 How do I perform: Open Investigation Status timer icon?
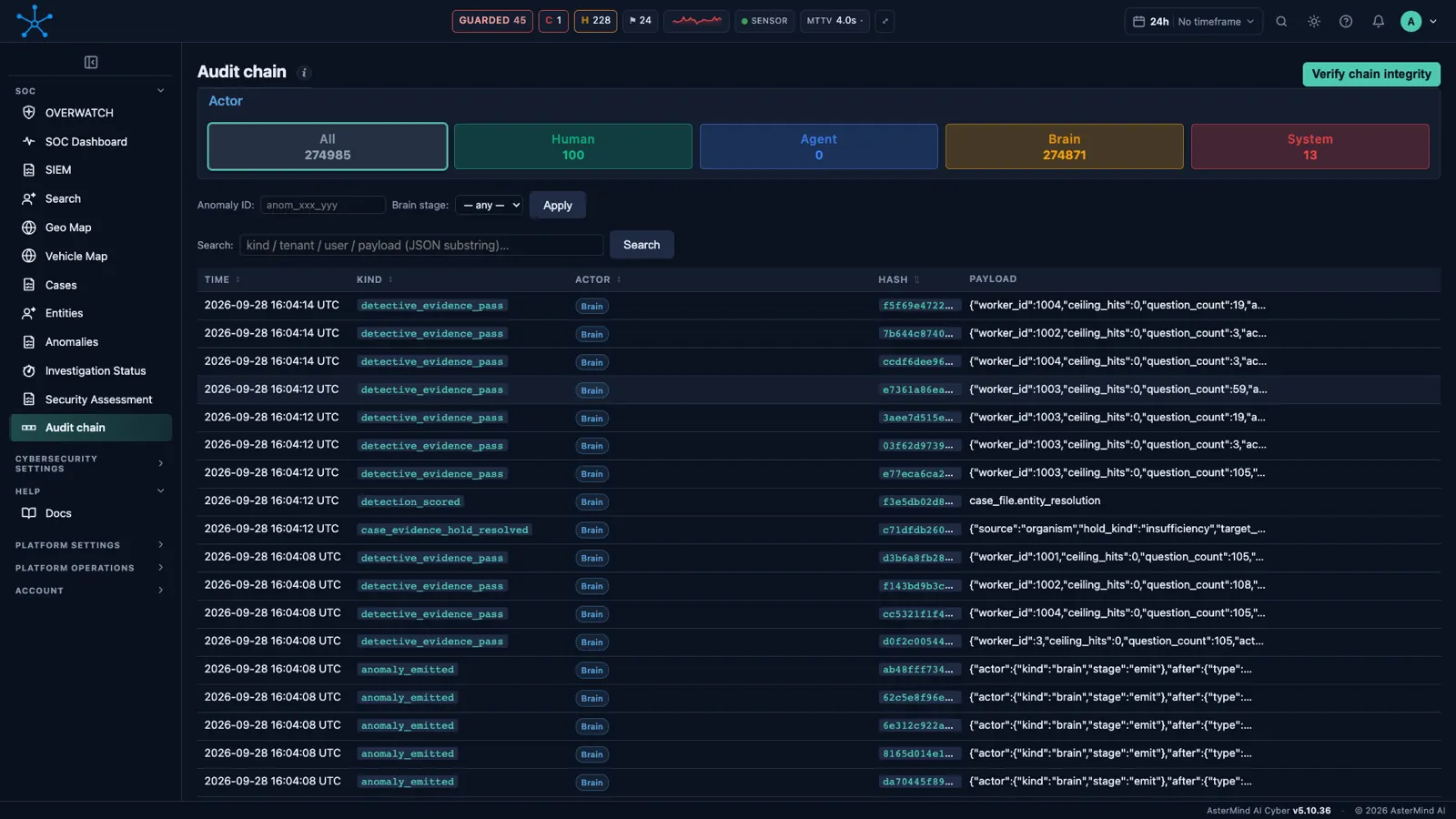pos(29,370)
